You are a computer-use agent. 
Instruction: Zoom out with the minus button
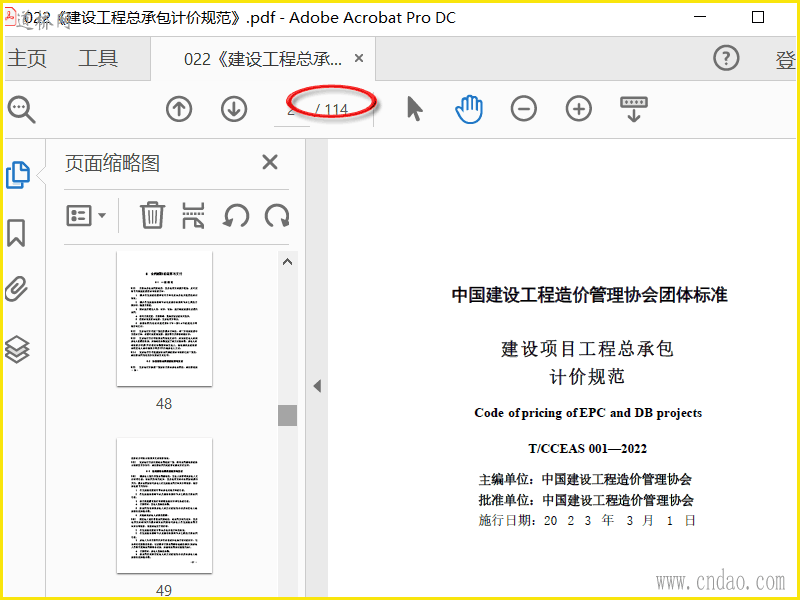pos(524,109)
